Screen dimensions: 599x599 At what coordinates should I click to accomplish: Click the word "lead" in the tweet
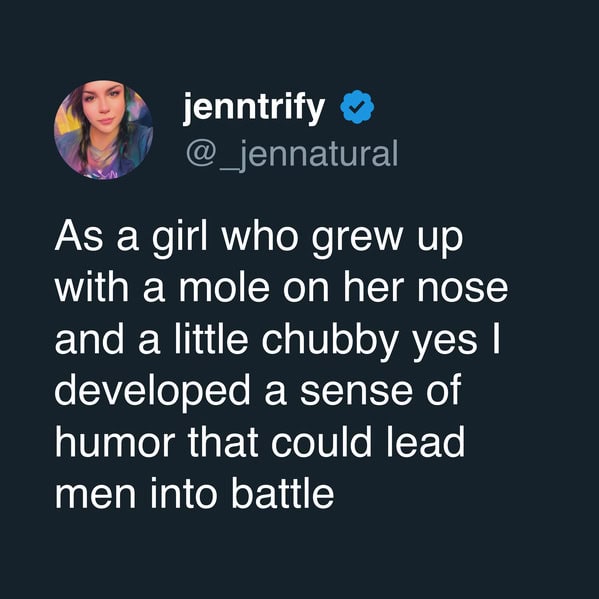pyautogui.click(x=426, y=441)
